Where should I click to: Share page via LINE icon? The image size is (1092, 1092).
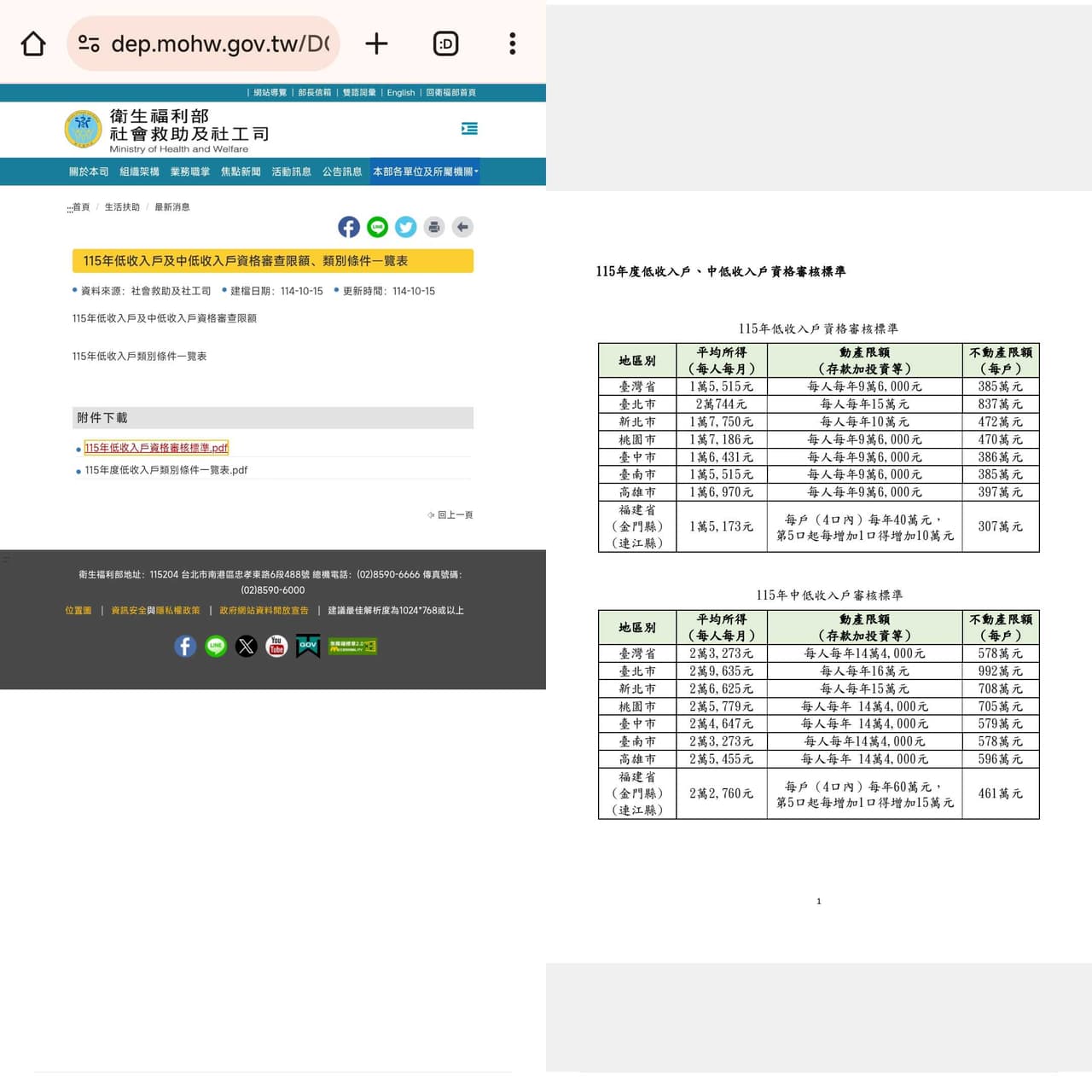tap(377, 227)
